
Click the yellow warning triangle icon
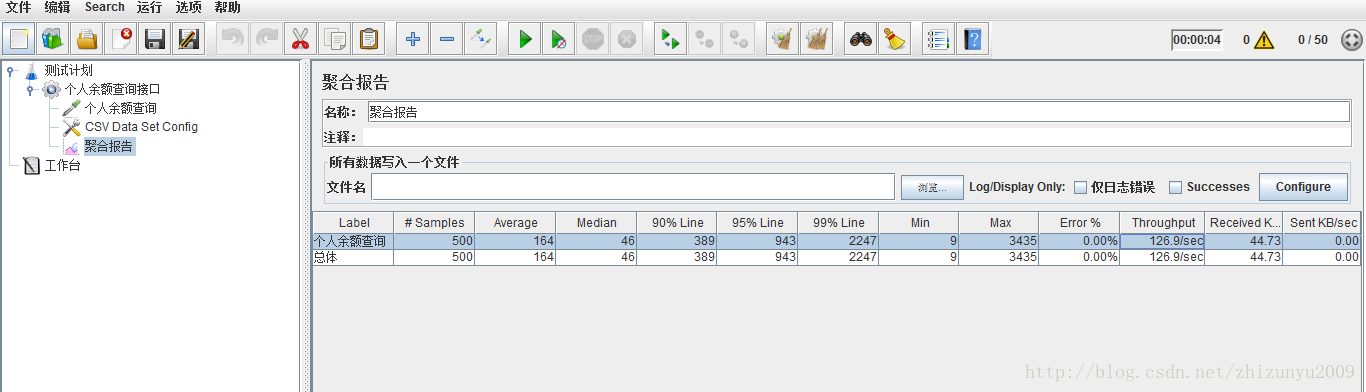[x=1264, y=40]
